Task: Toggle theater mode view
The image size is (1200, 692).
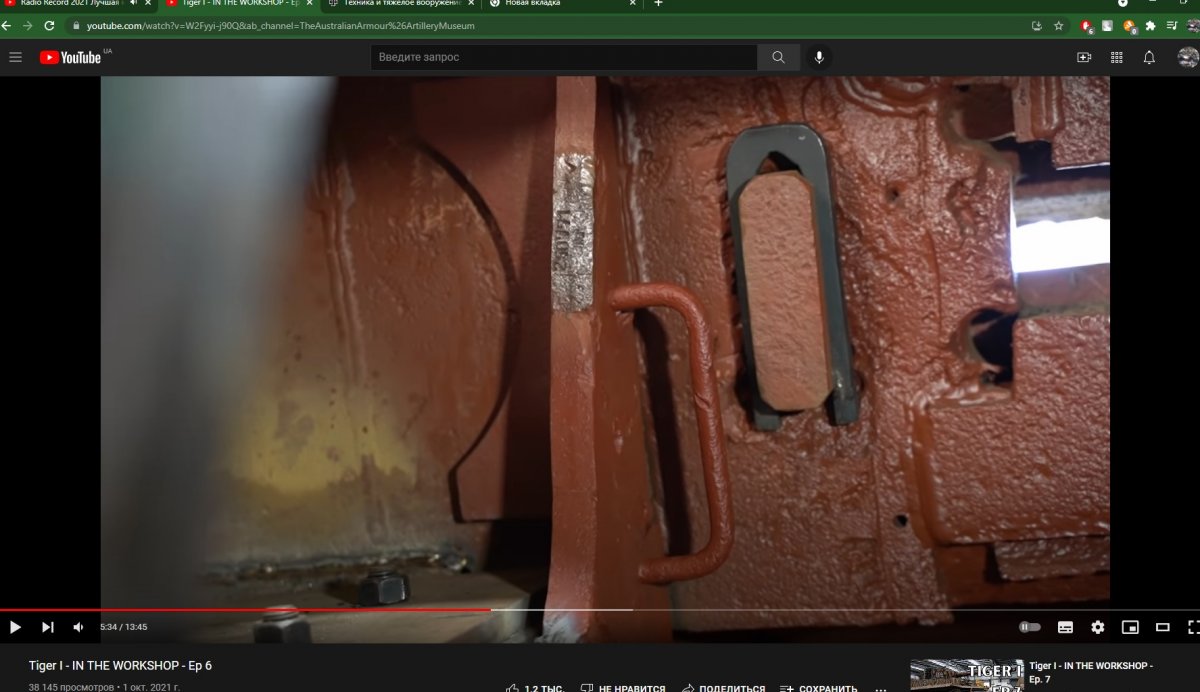Action: click(1162, 627)
